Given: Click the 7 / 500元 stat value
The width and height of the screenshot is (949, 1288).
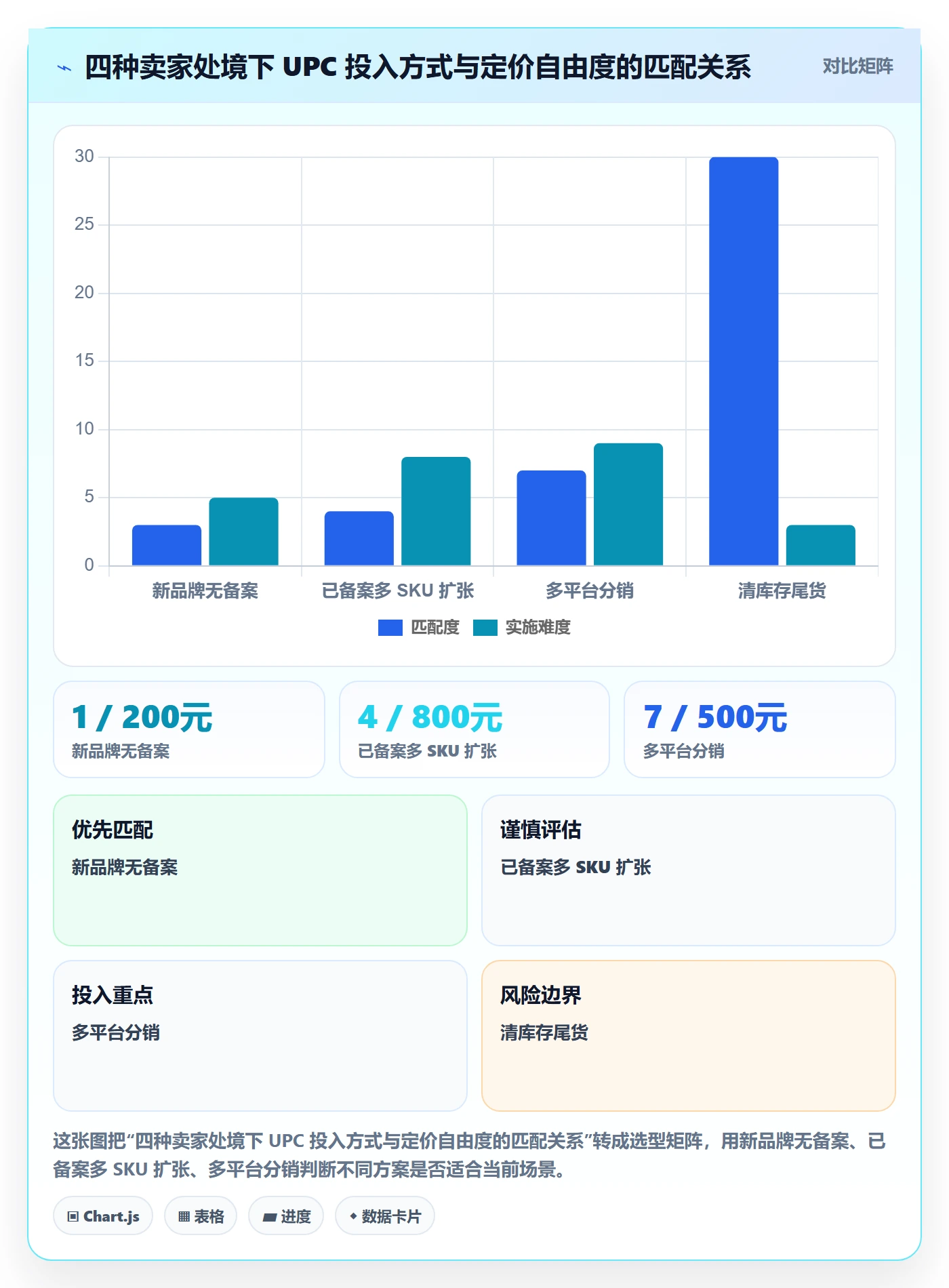Looking at the screenshot, I should (x=715, y=717).
